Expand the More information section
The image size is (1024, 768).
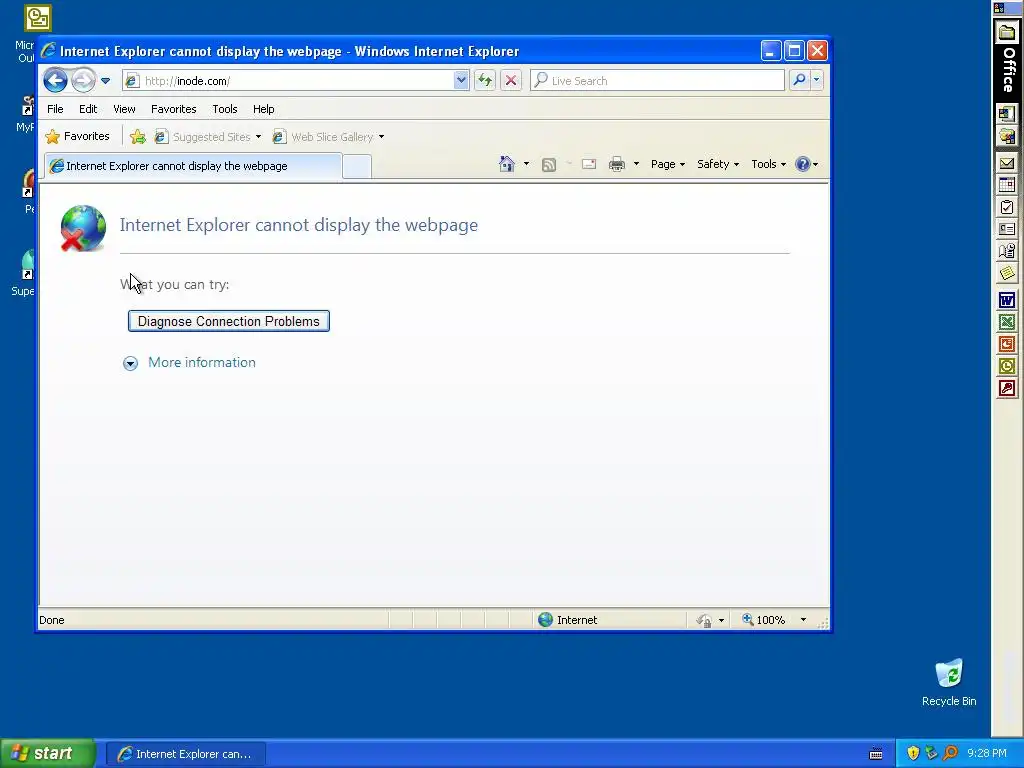pos(131,363)
